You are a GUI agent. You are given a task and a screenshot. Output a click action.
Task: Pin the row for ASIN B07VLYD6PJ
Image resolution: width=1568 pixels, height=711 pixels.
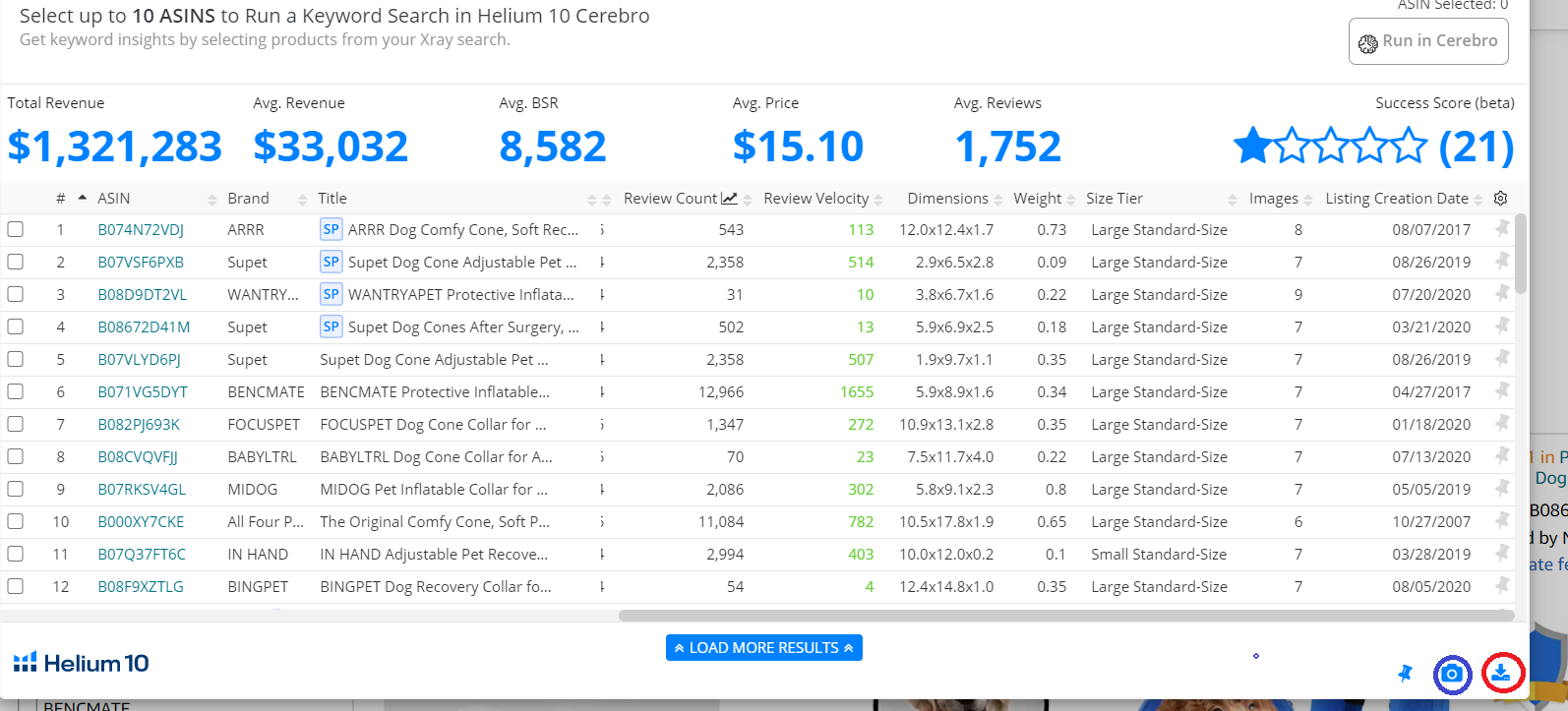click(x=1502, y=358)
